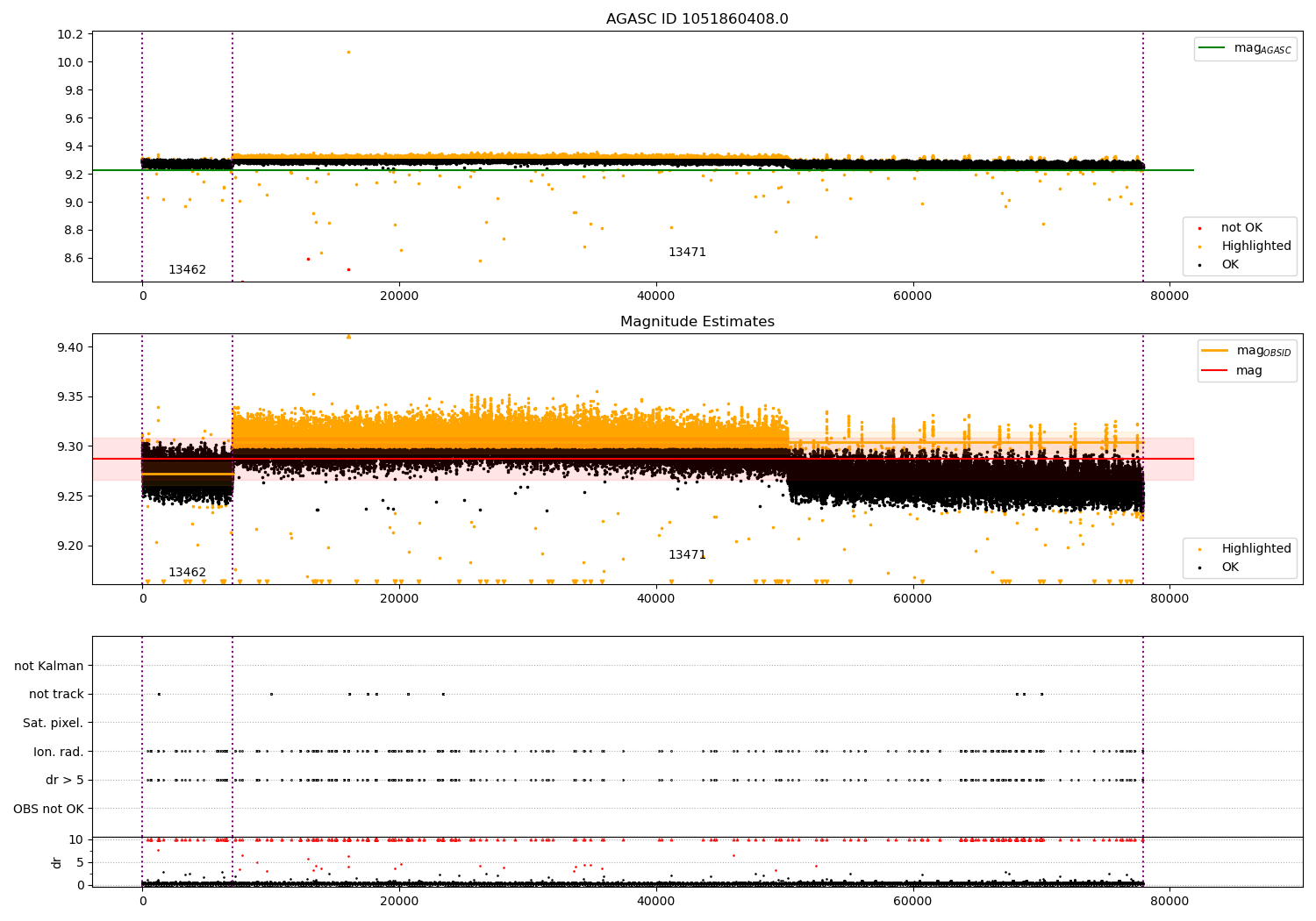
Task: Click the '10' tick label on the dr axis
Action: point(76,840)
